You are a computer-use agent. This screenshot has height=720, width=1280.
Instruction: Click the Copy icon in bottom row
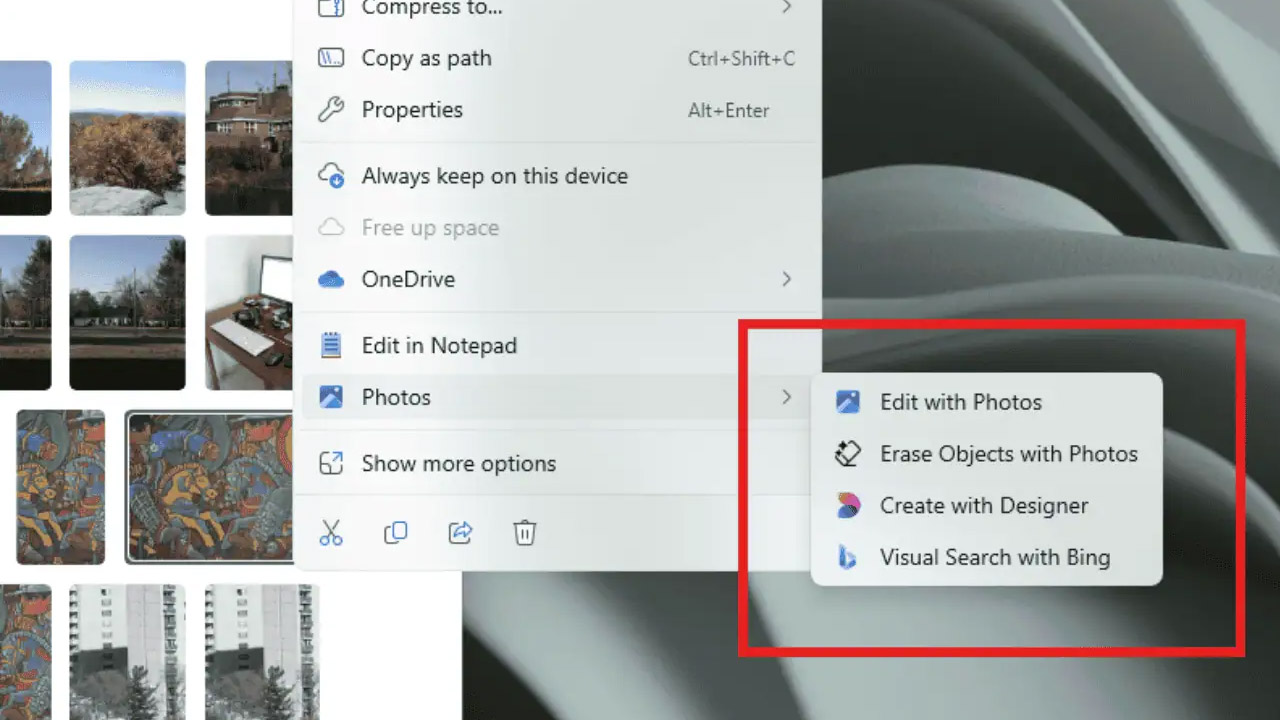pyautogui.click(x=396, y=533)
